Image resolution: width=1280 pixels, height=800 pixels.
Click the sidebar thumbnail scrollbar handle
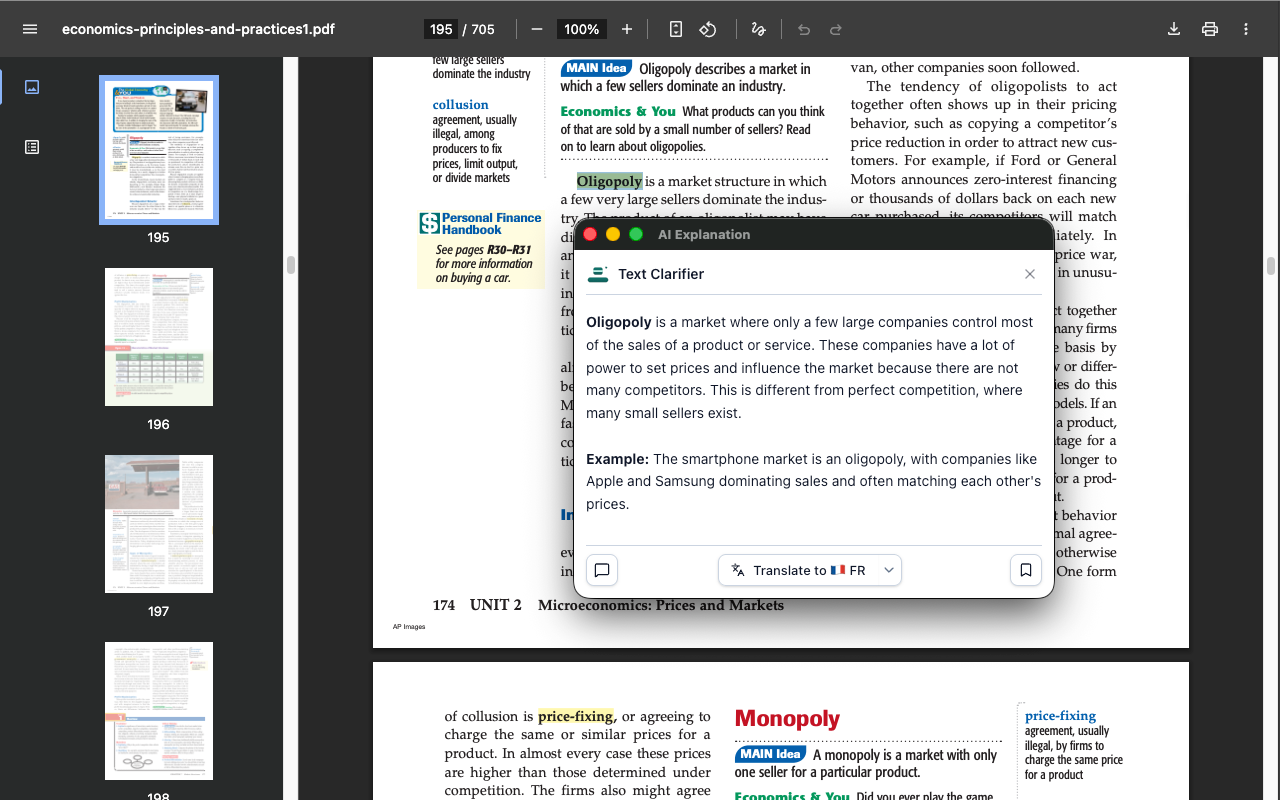coord(291,265)
